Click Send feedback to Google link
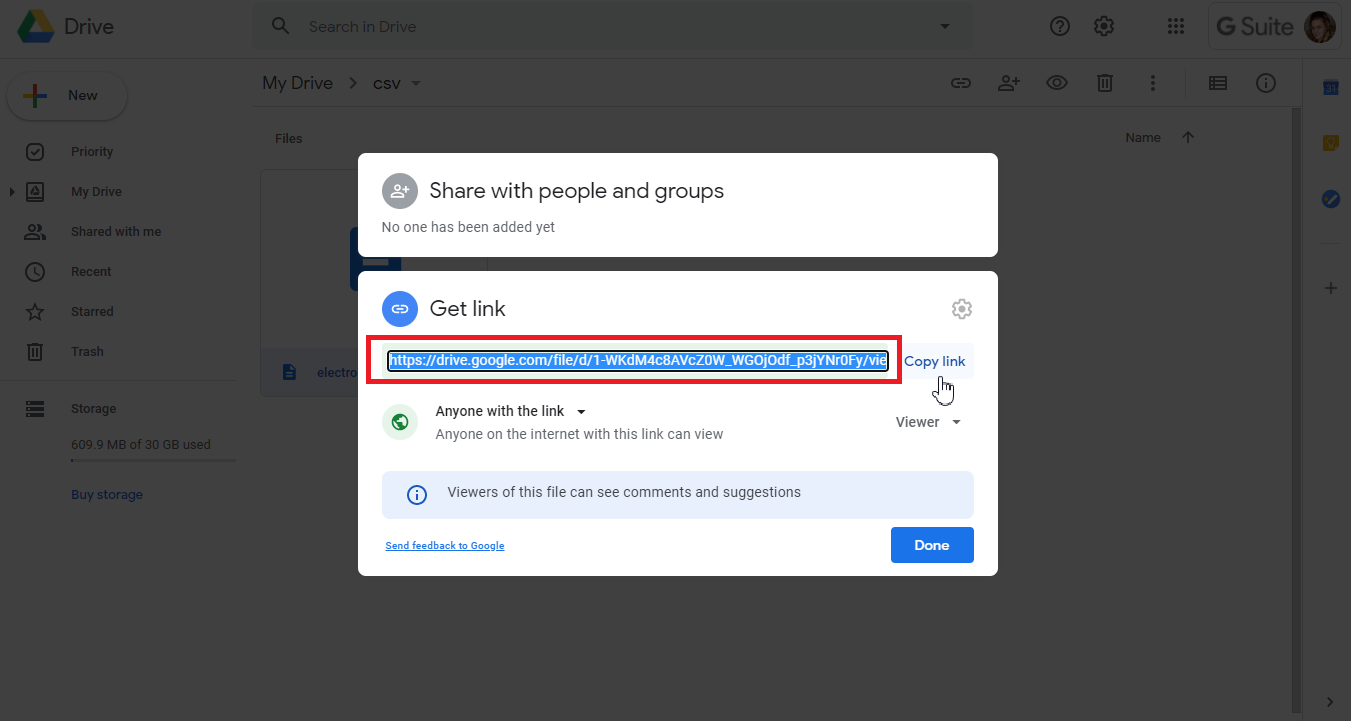The width and height of the screenshot is (1351, 721). click(x=445, y=546)
